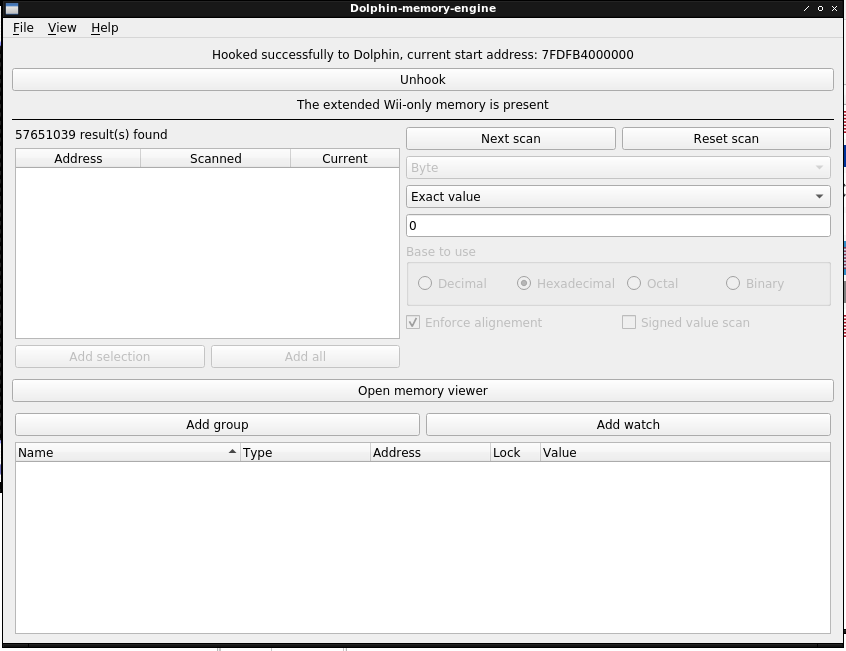Sort watch list by Name column
Screen dimensions: 846x651
click(128, 453)
